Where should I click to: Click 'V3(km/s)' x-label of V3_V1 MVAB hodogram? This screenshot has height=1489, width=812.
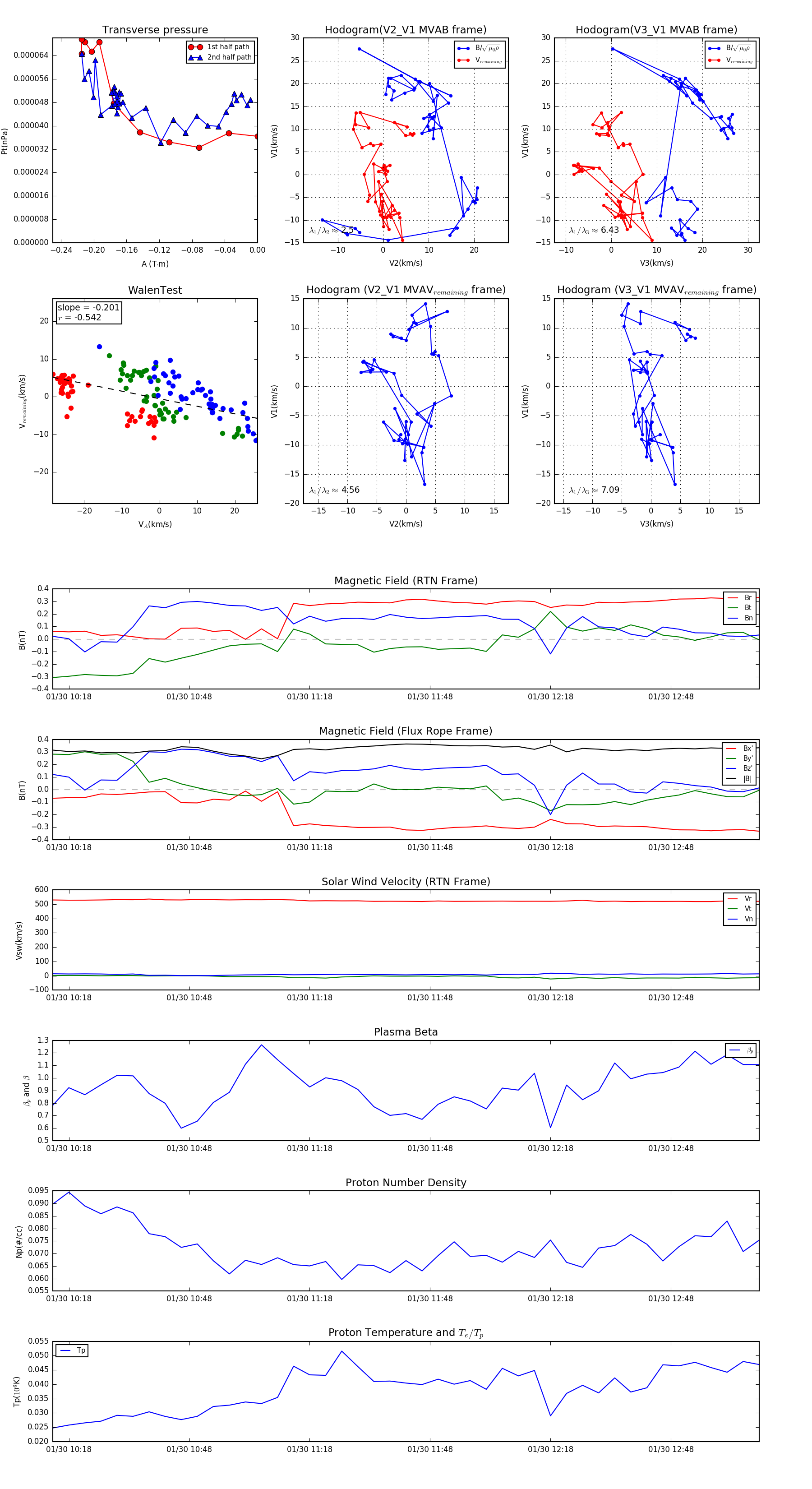(656, 264)
